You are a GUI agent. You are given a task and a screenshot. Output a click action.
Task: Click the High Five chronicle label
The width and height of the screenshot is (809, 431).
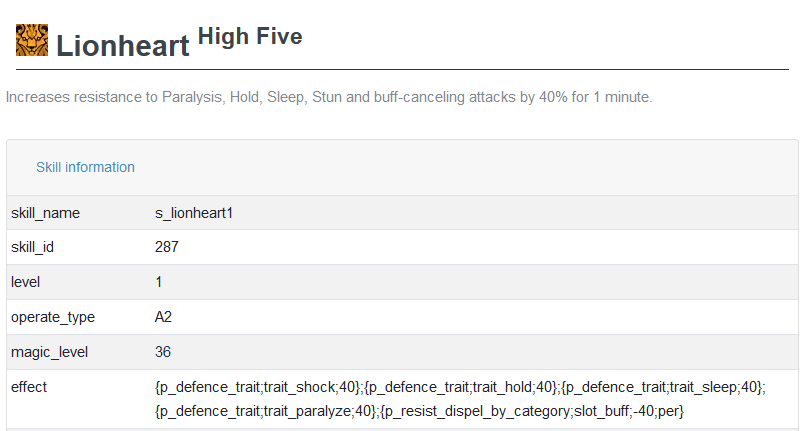coord(250,37)
